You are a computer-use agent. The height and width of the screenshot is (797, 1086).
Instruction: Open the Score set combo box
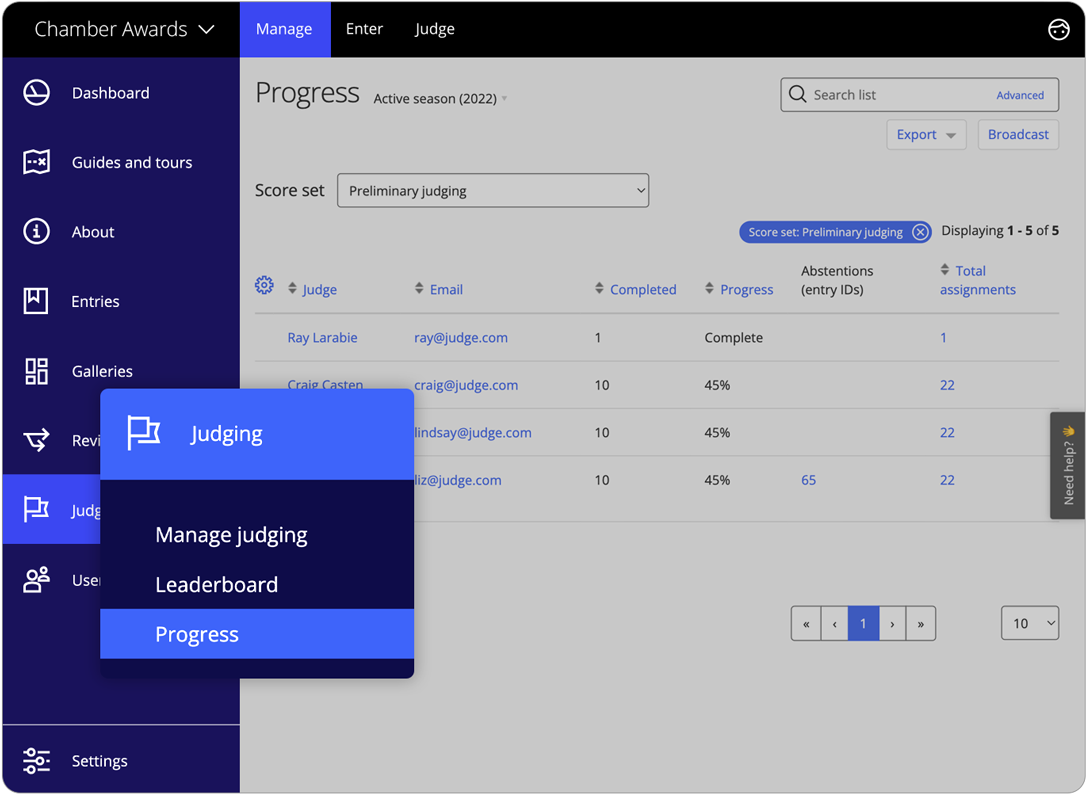click(x=492, y=190)
